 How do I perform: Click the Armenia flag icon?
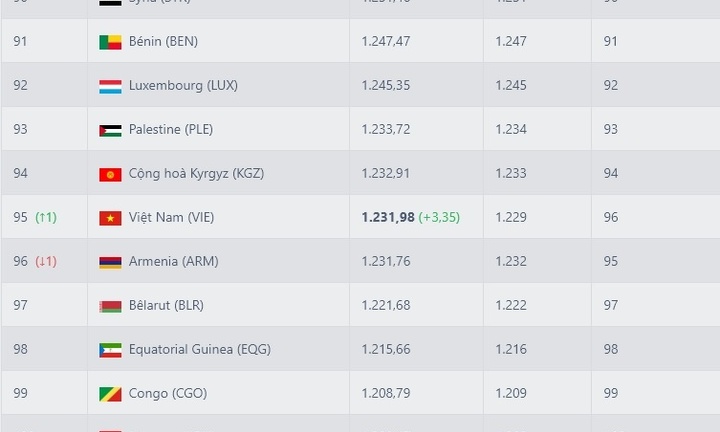pos(110,262)
